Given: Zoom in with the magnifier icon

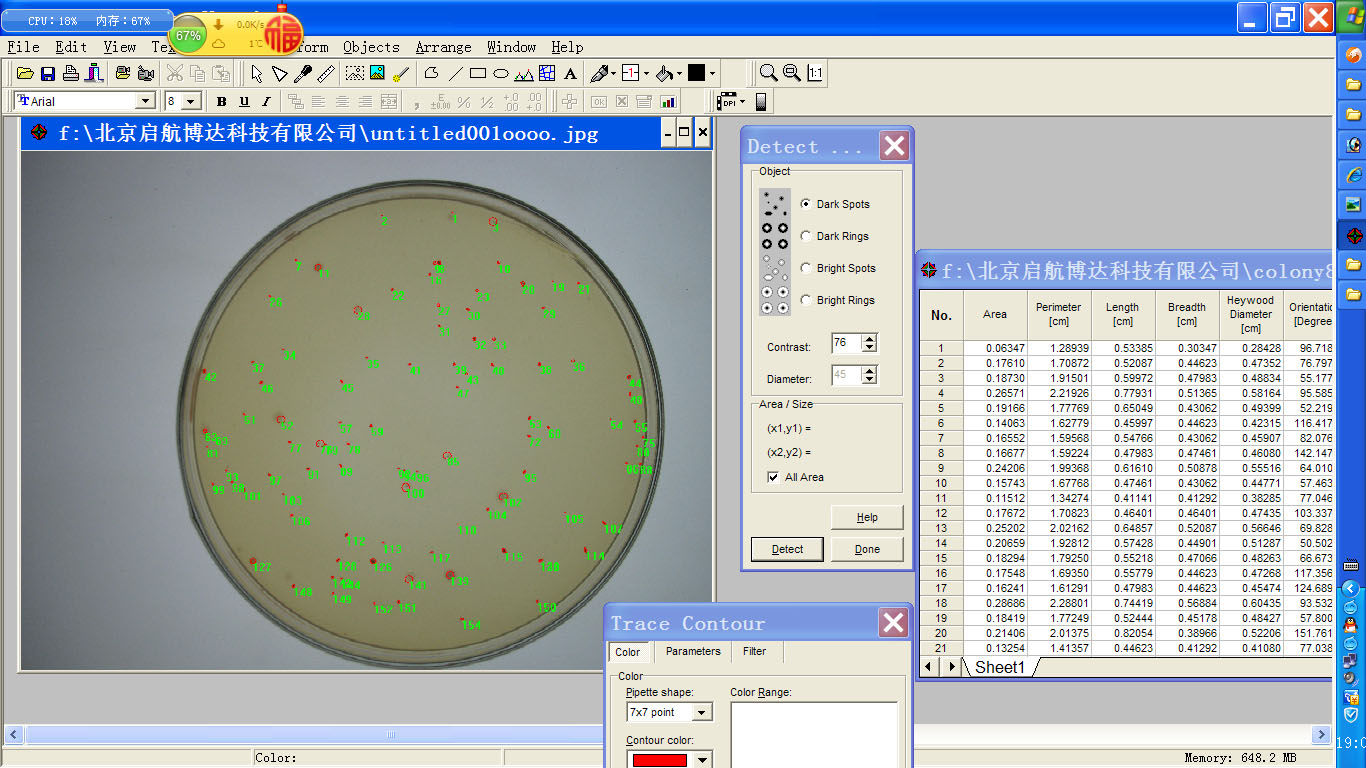Looking at the screenshot, I should coord(768,73).
